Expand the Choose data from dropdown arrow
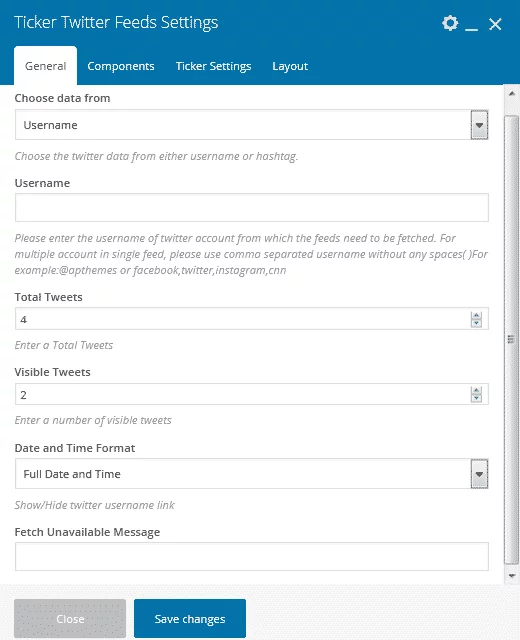 (479, 125)
